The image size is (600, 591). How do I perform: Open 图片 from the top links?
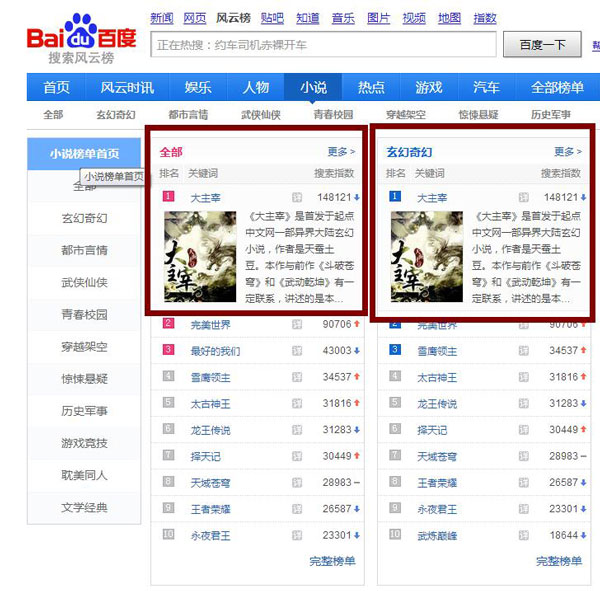point(378,18)
